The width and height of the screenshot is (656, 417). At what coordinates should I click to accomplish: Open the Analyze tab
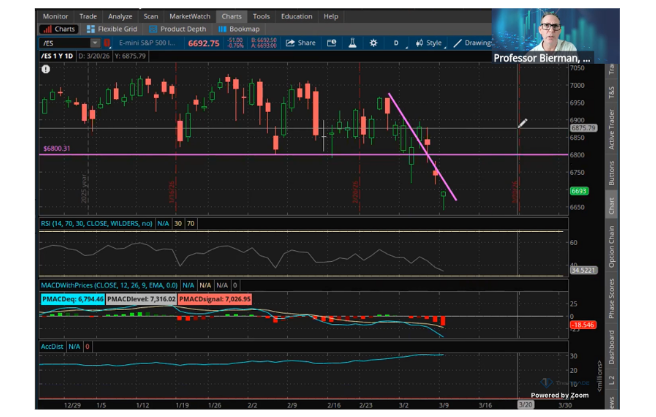click(x=120, y=16)
